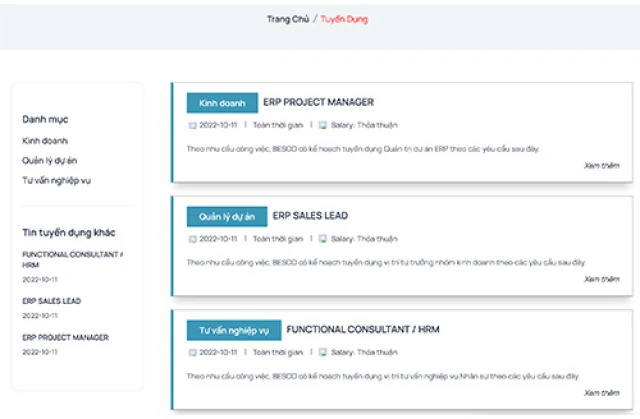Click the blue Tư vấn nghiệp vụ tag button
The image size is (640, 419).
(234, 329)
